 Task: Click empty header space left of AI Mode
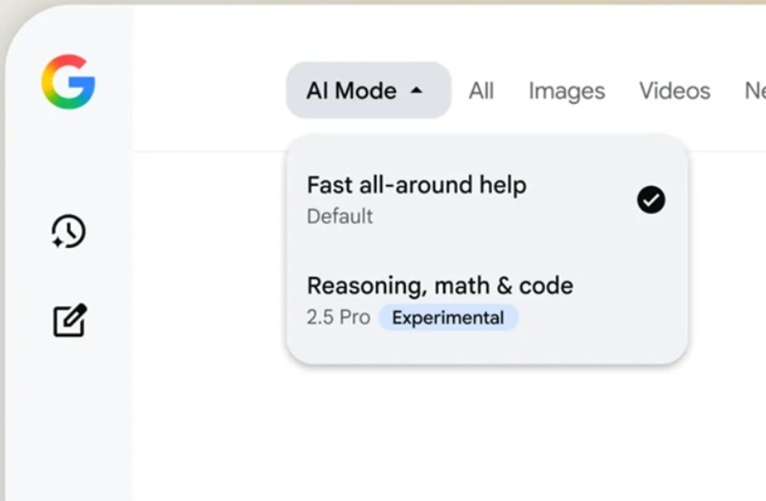pyautogui.click(x=210, y=91)
